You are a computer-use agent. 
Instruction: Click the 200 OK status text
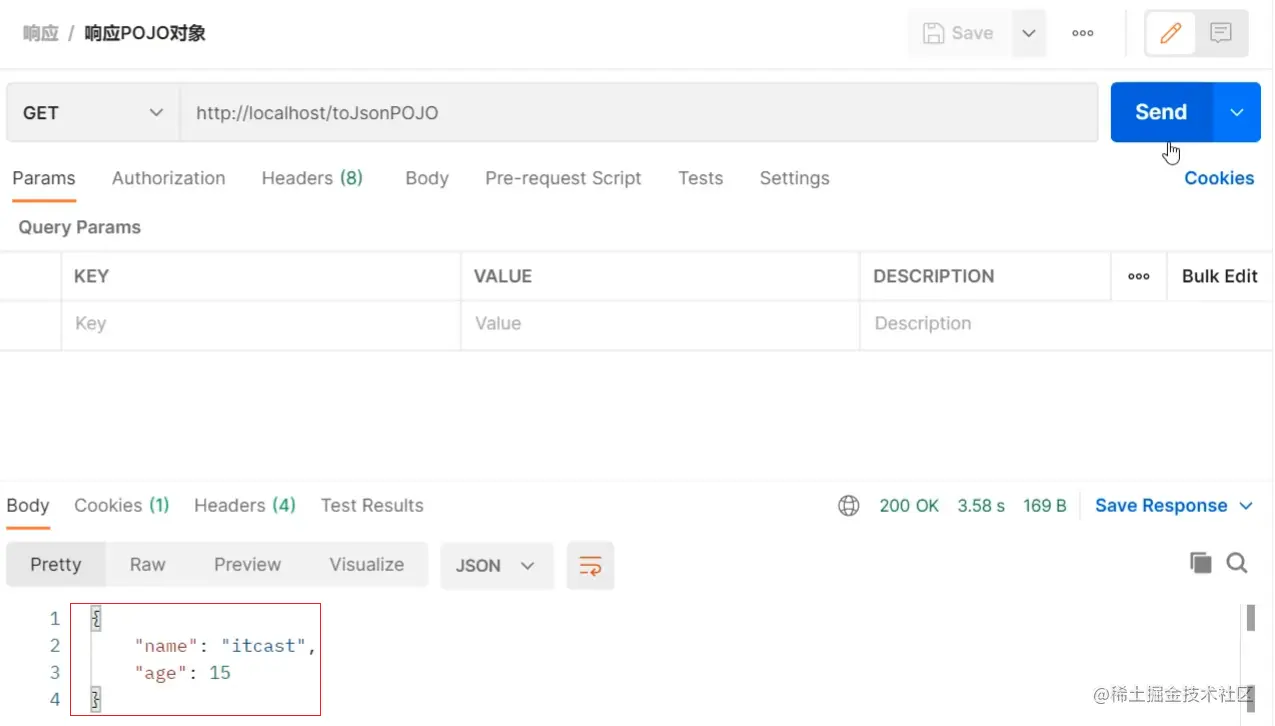tap(909, 506)
